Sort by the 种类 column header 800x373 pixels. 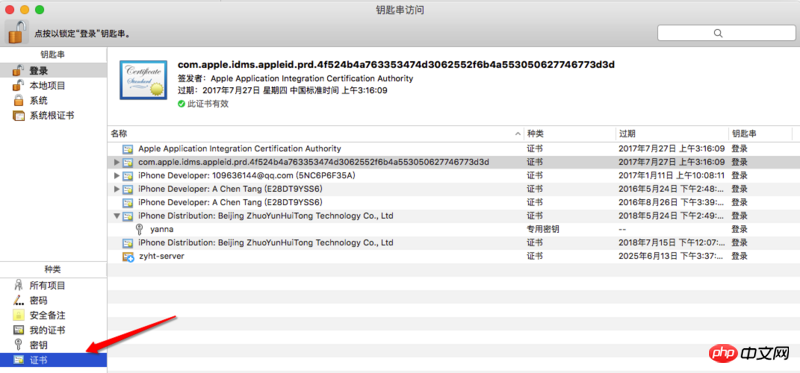tap(570, 134)
